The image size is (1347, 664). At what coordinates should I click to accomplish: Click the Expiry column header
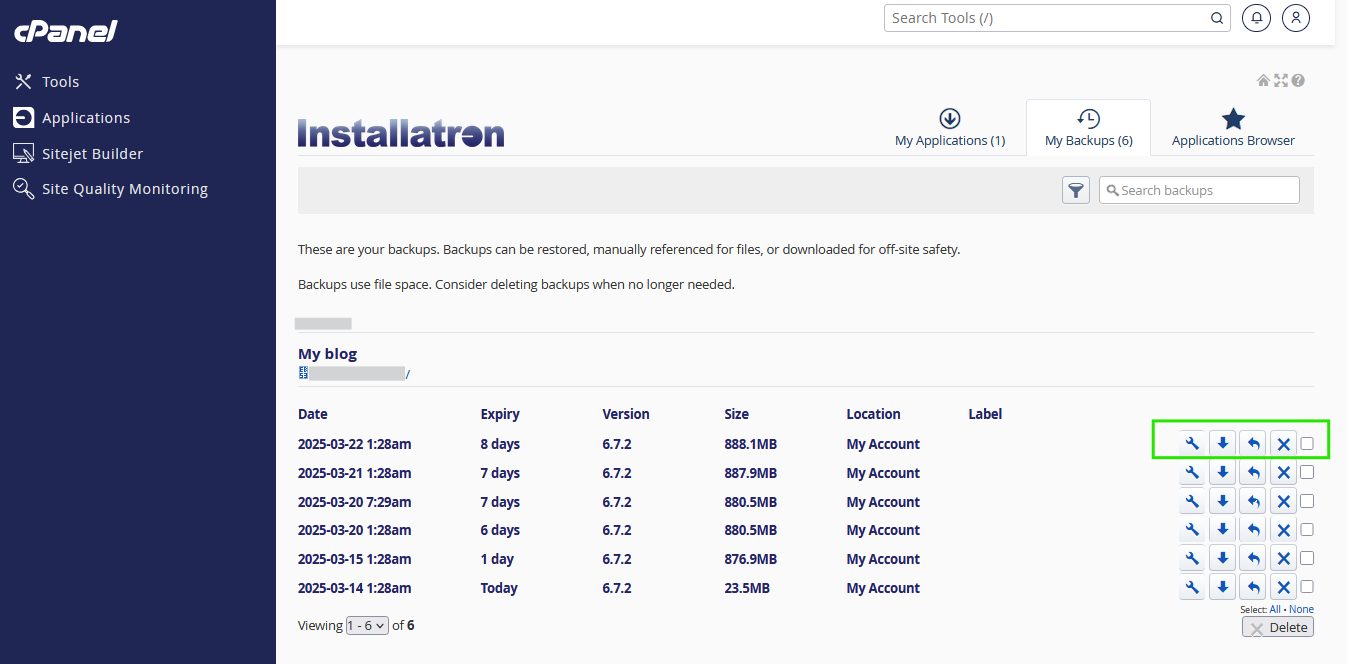500,414
